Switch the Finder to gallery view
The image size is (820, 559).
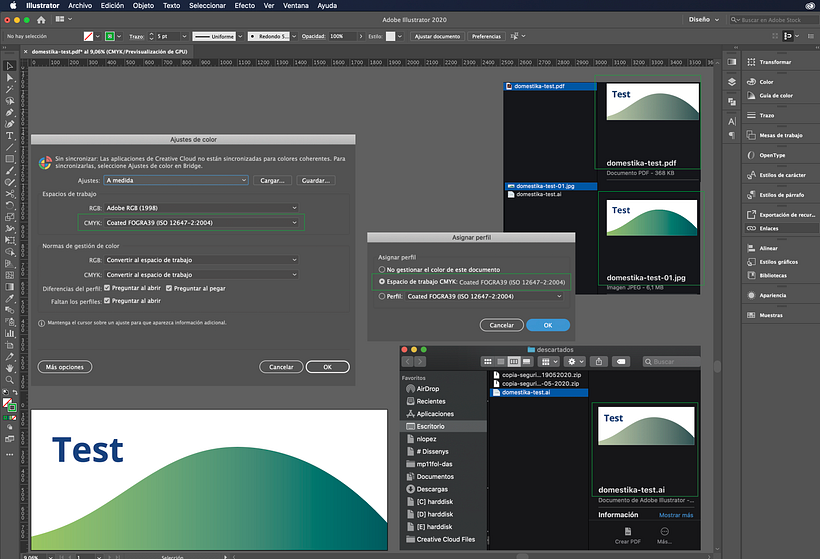(527, 361)
